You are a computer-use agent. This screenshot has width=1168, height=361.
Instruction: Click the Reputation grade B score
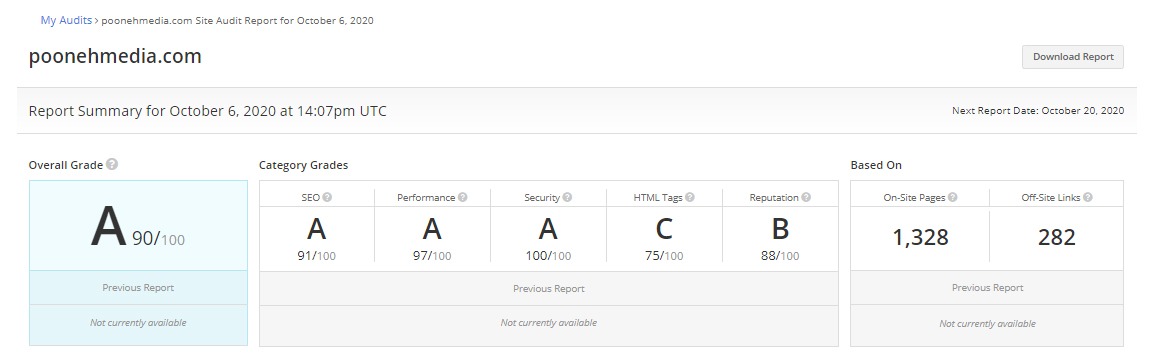point(780,238)
